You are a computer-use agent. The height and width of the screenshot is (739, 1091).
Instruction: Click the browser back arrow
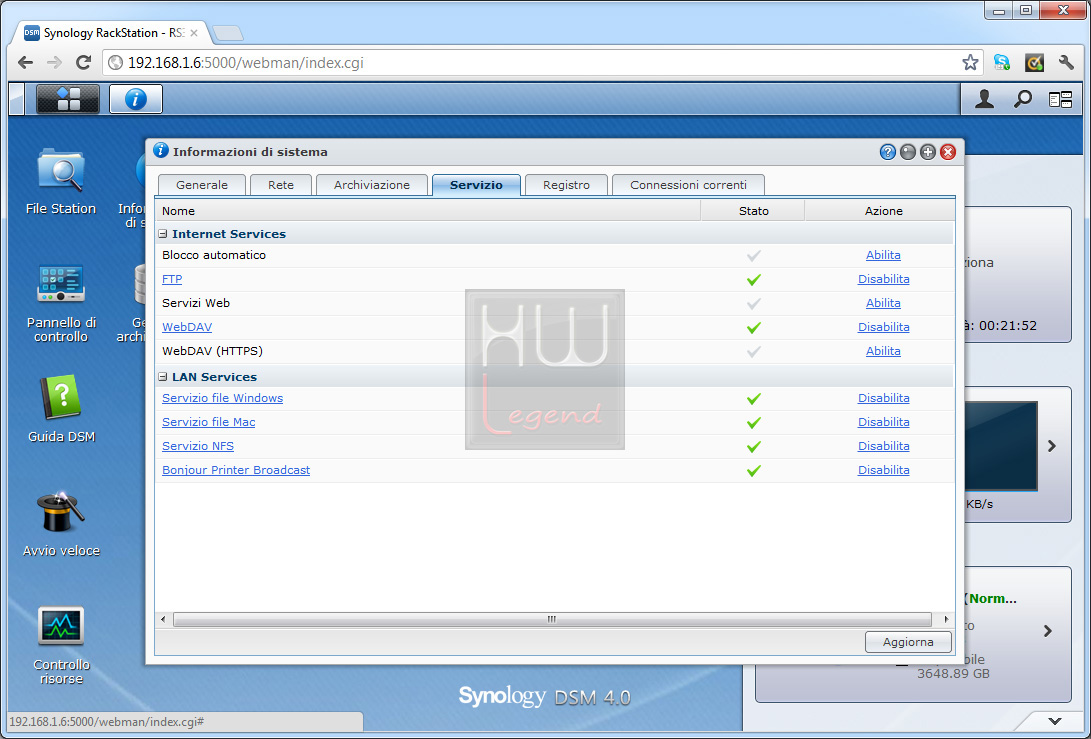tap(26, 63)
